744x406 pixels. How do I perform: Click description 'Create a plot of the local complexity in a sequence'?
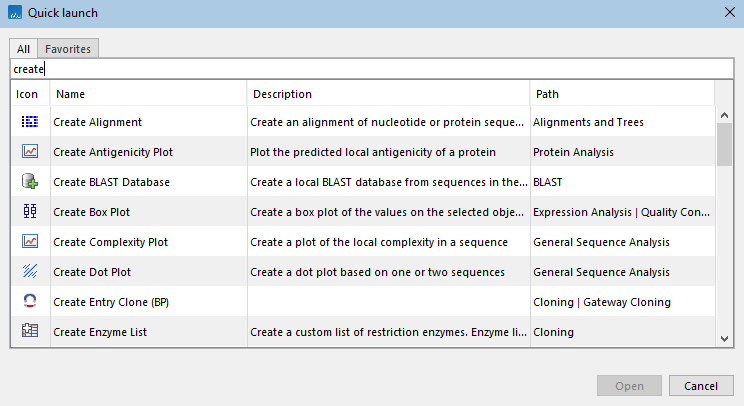[x=379, y=242]
